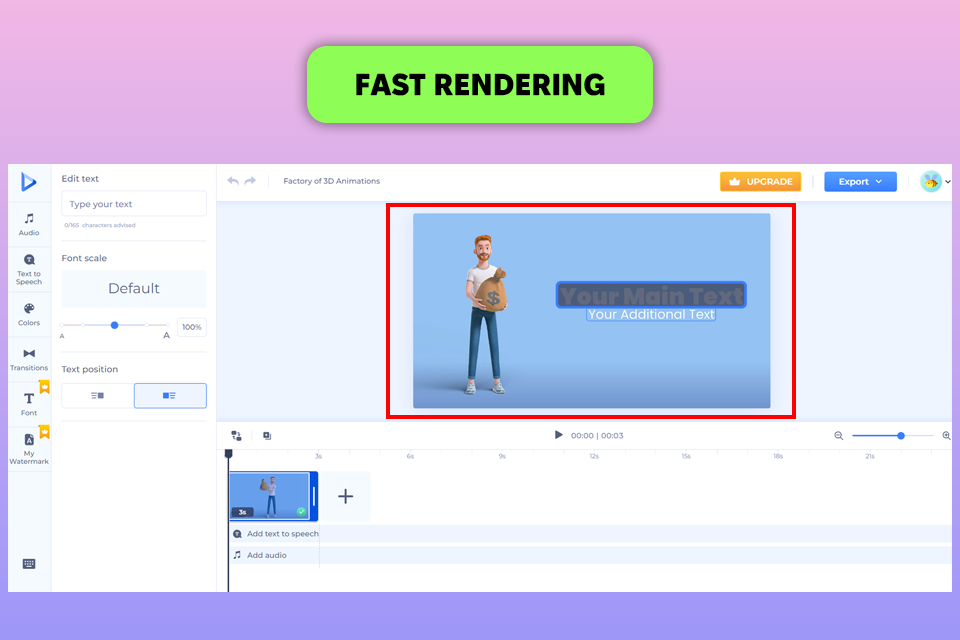Click Add text to speech
Screen dimensions: 960x640
click(283, 534)
